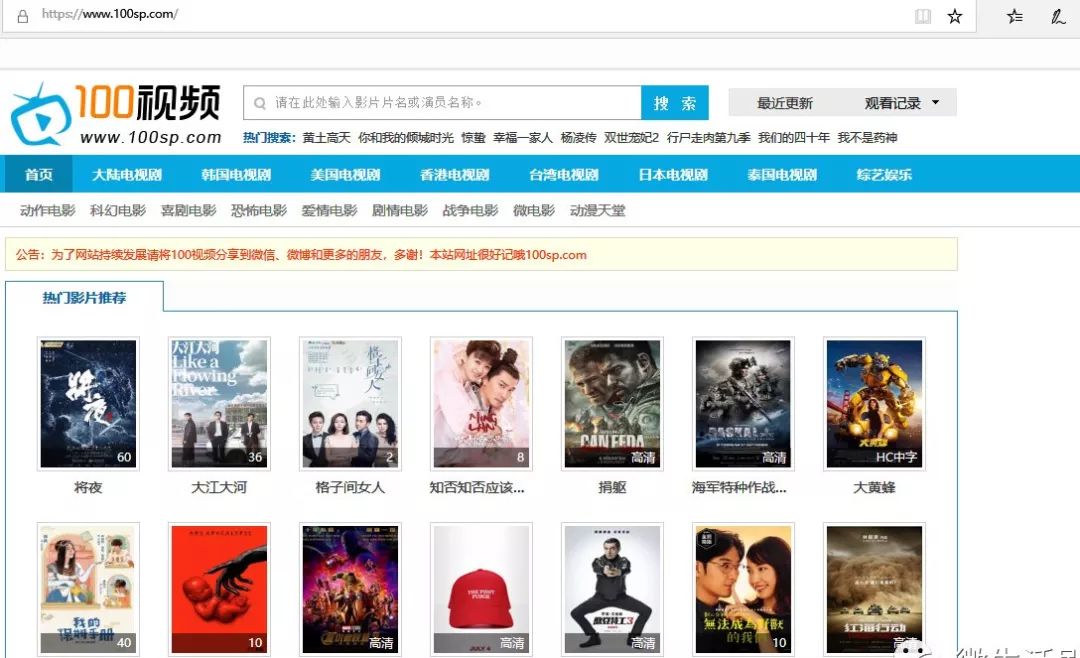Search hot keyword 我不是药神
This screenshot has height=658, width=1080.
tap(867, 138)
